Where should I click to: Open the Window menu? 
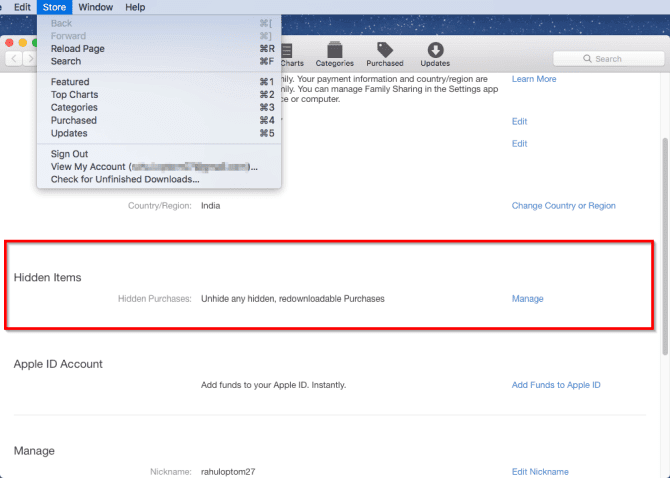pos(96,7)
